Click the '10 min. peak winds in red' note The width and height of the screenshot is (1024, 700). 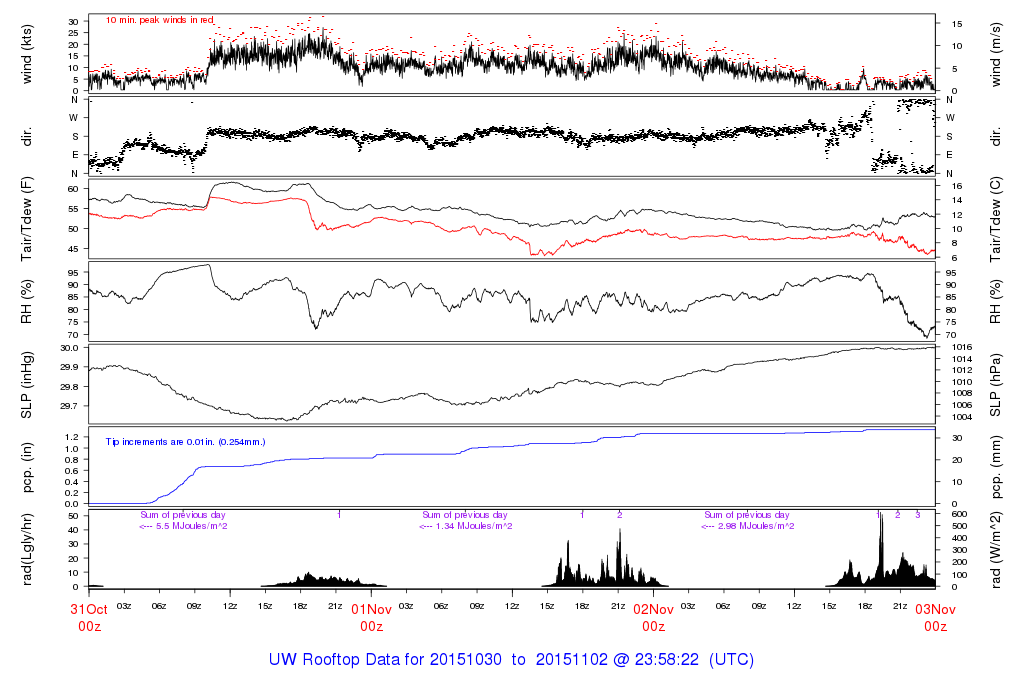click(159, 20)
